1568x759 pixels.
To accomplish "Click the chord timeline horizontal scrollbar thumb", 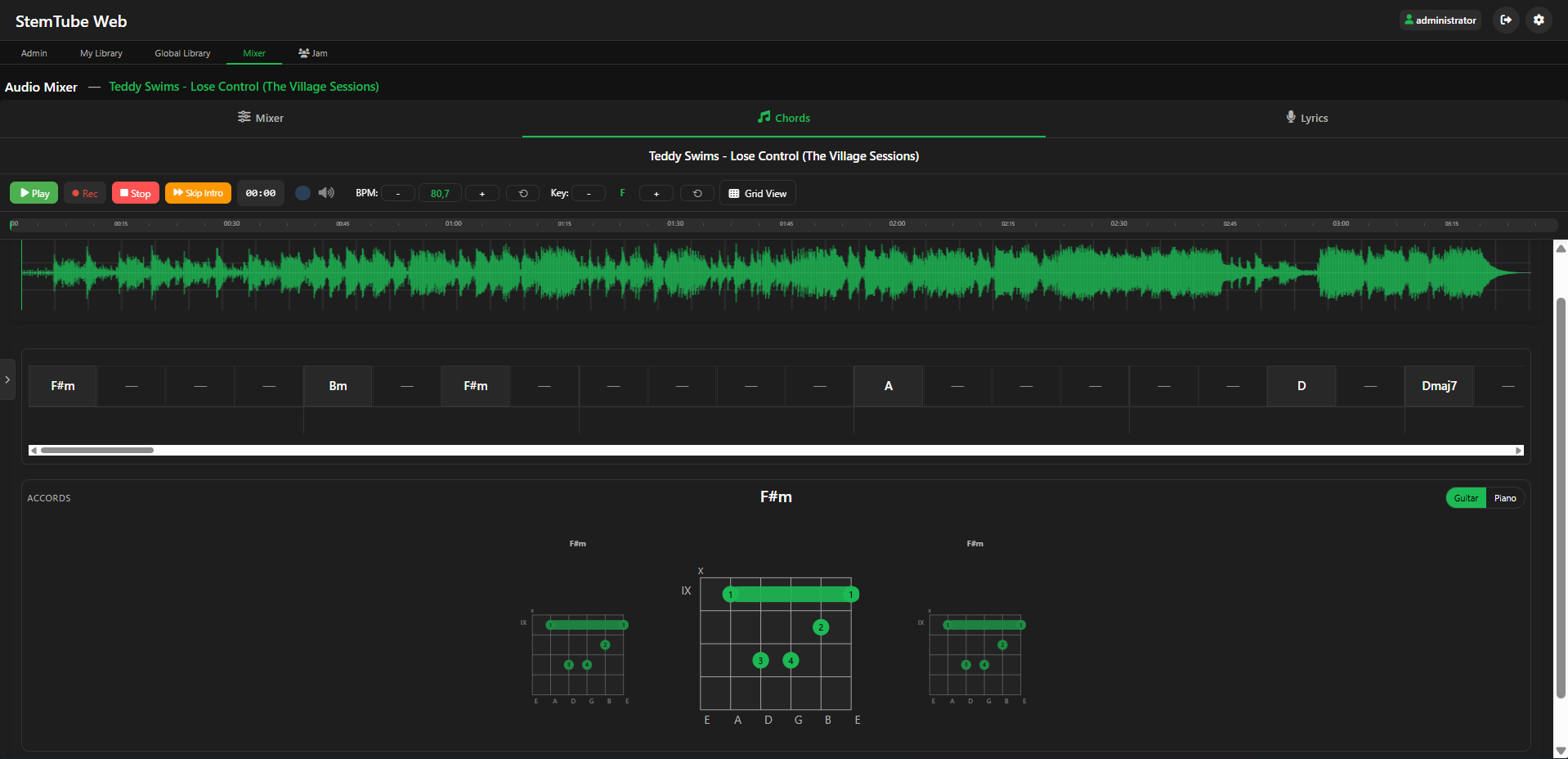I will pos(97,450).
